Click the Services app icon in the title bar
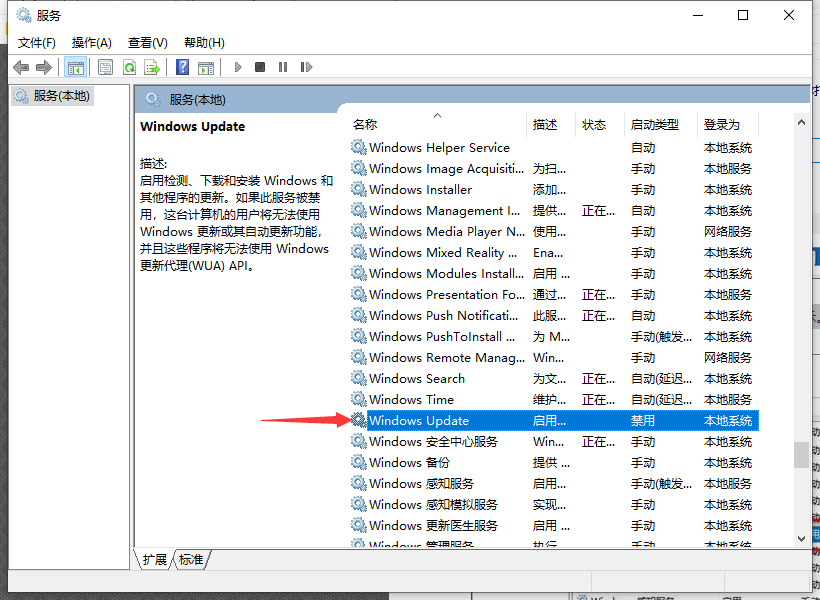The width and height of the screenshot is (820, 600). tap(24, 15)
